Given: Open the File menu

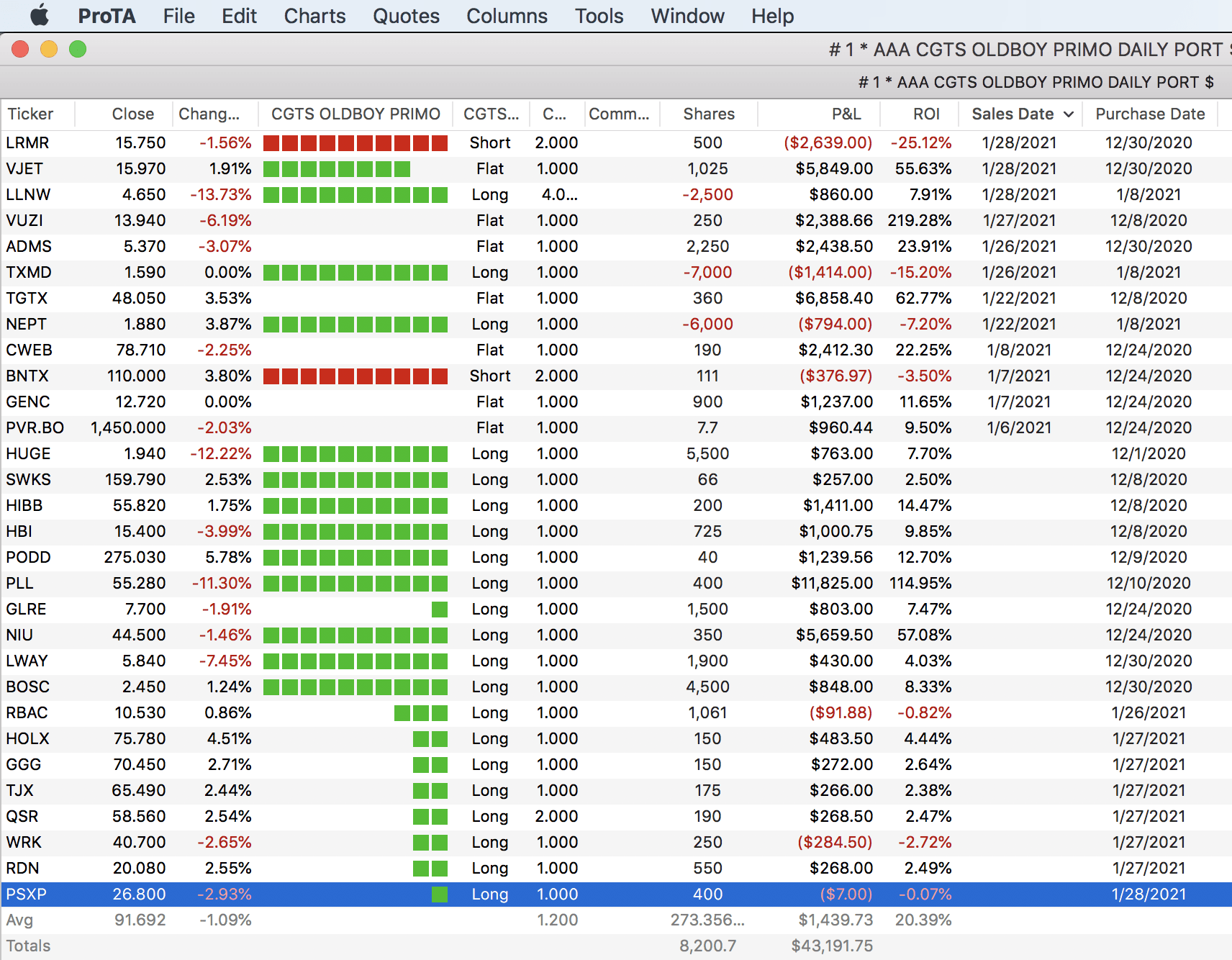Looking at the screenshot, I should coord(178,16).
